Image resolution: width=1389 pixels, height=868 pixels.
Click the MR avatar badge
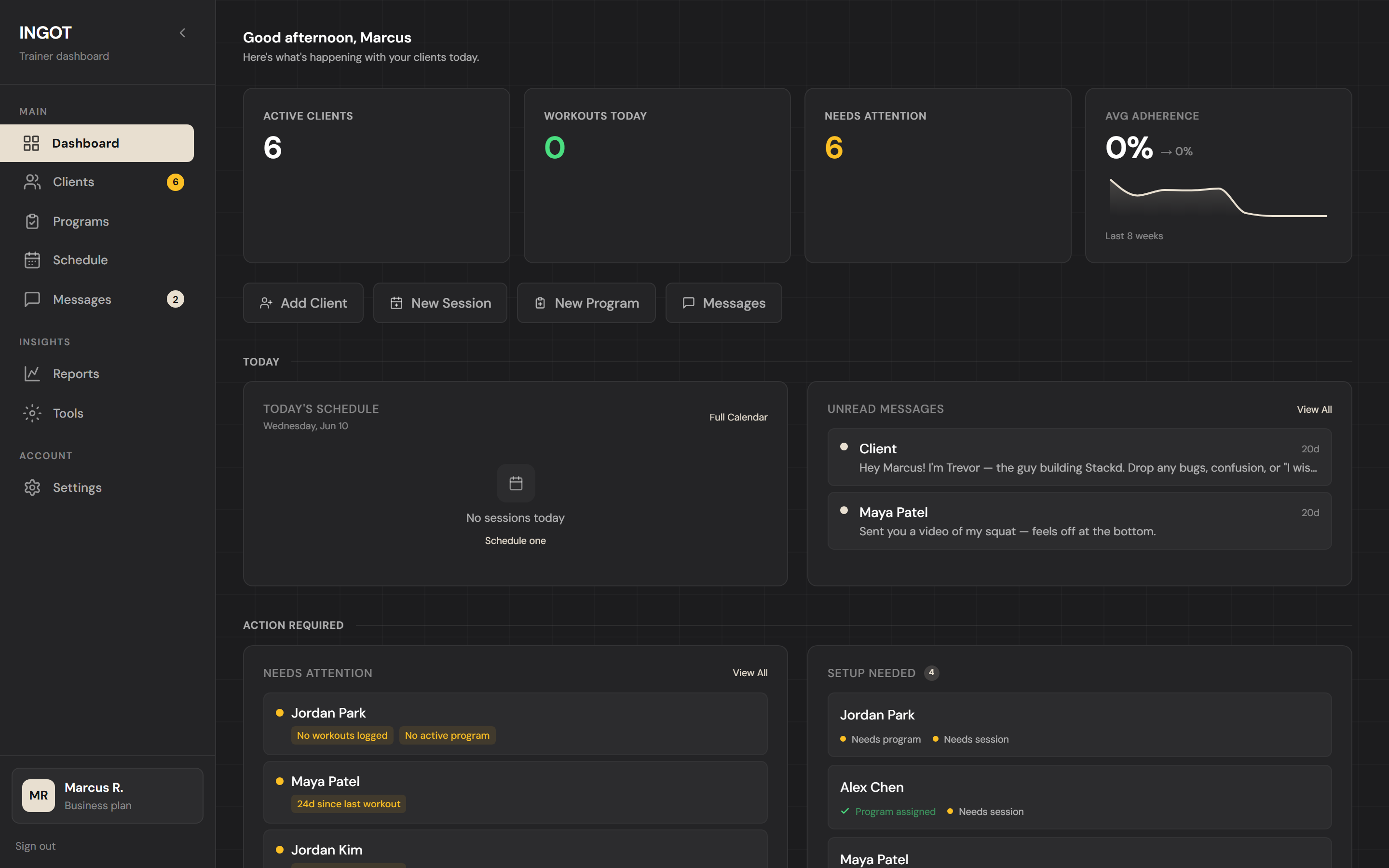(39, 796)
